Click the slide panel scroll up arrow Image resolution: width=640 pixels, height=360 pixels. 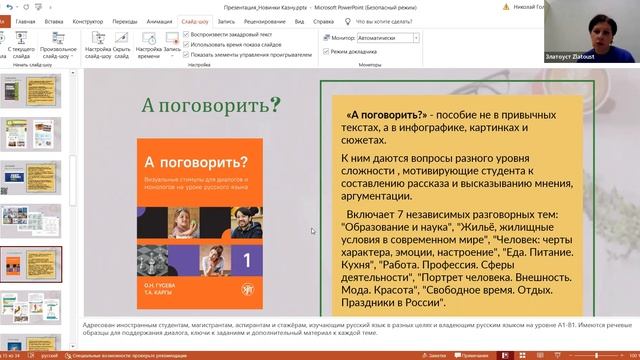[x=73, y=73]
